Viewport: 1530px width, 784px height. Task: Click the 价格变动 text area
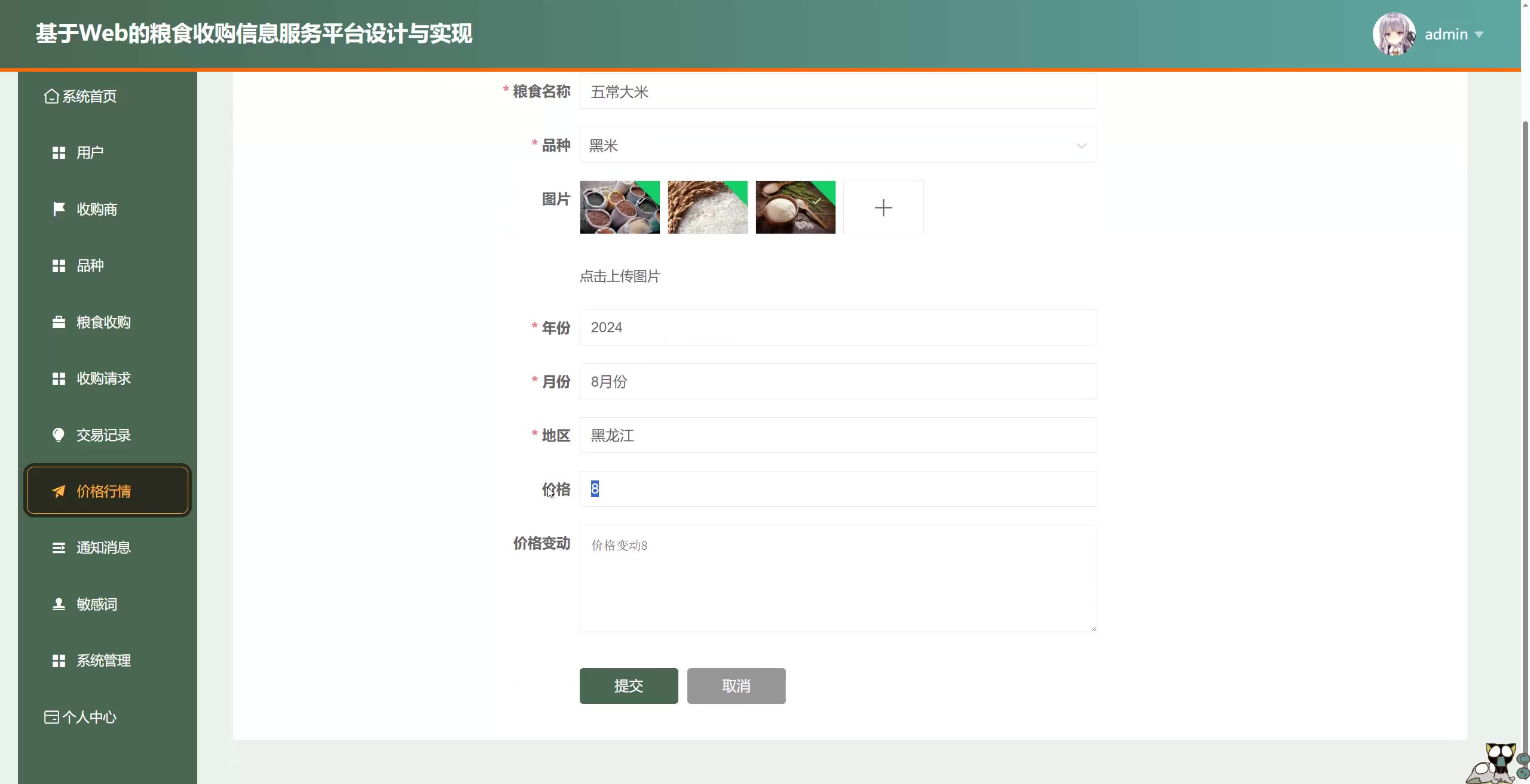[x=837, y=578]
